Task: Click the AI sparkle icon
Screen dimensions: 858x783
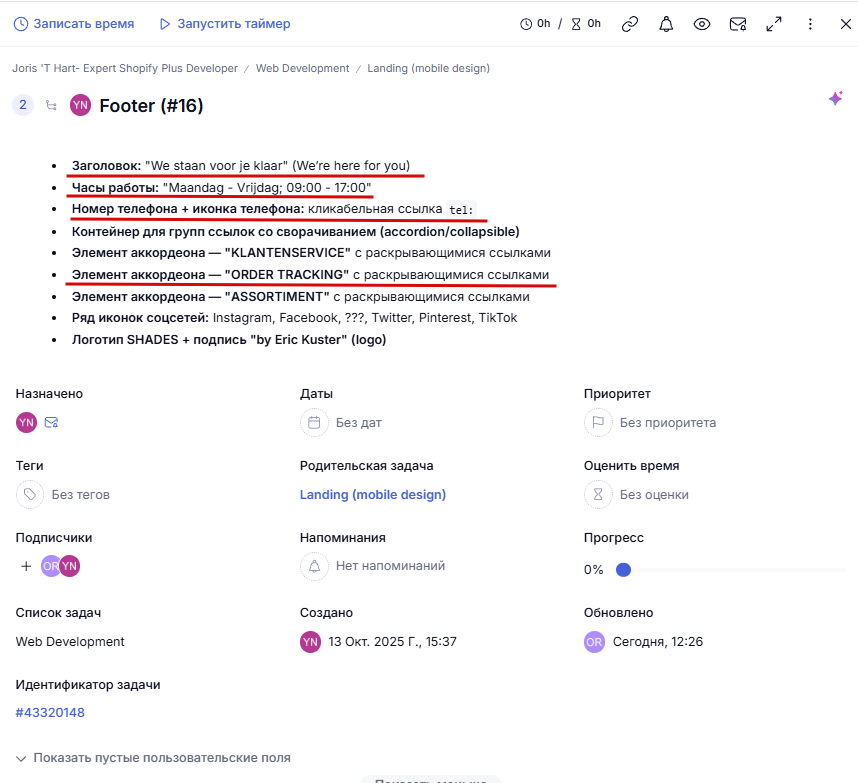Action: point(835,99)
